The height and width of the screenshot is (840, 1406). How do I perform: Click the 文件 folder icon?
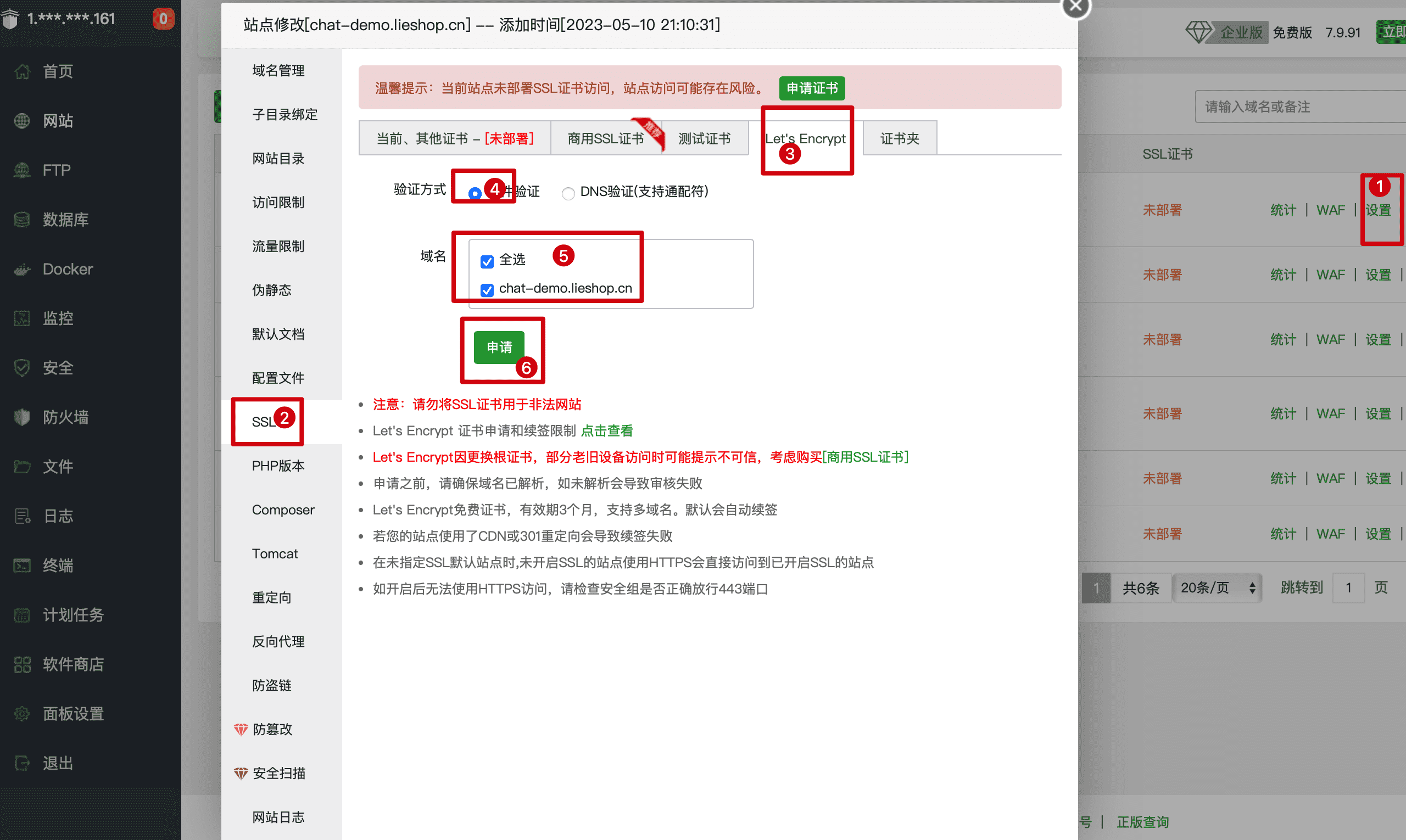22,467
